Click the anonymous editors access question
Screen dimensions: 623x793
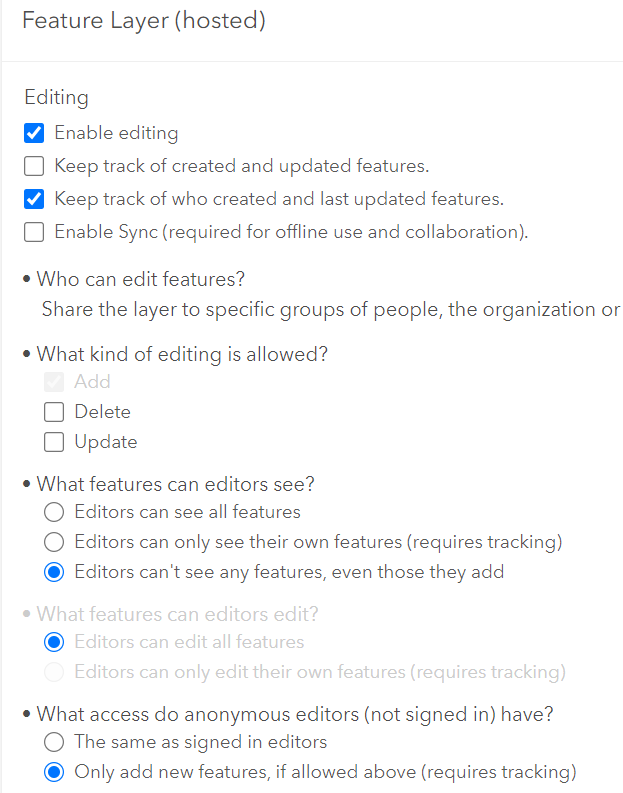pyautogui.click(x=295, y=714)
